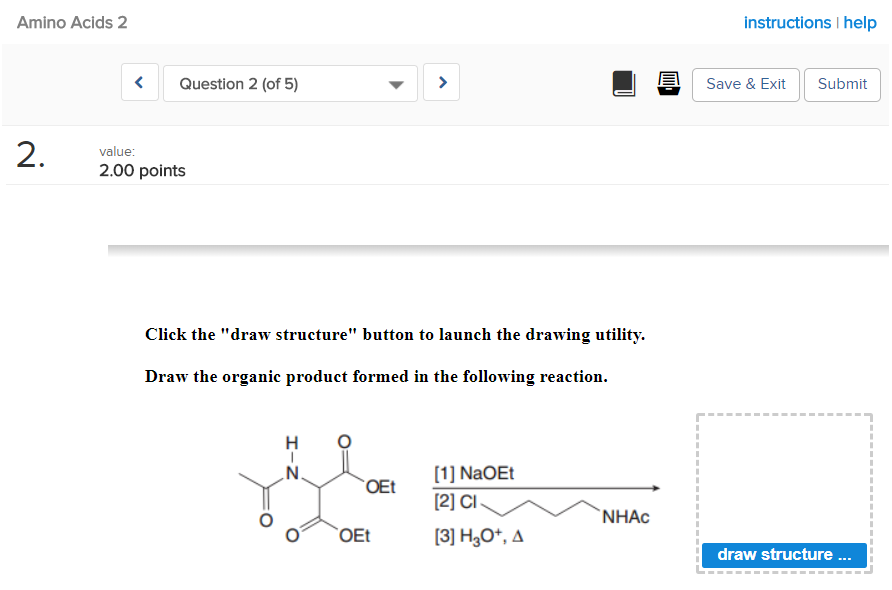Click the print question icon
Viewport: 892px width, 590px height.
click(668, 84)
